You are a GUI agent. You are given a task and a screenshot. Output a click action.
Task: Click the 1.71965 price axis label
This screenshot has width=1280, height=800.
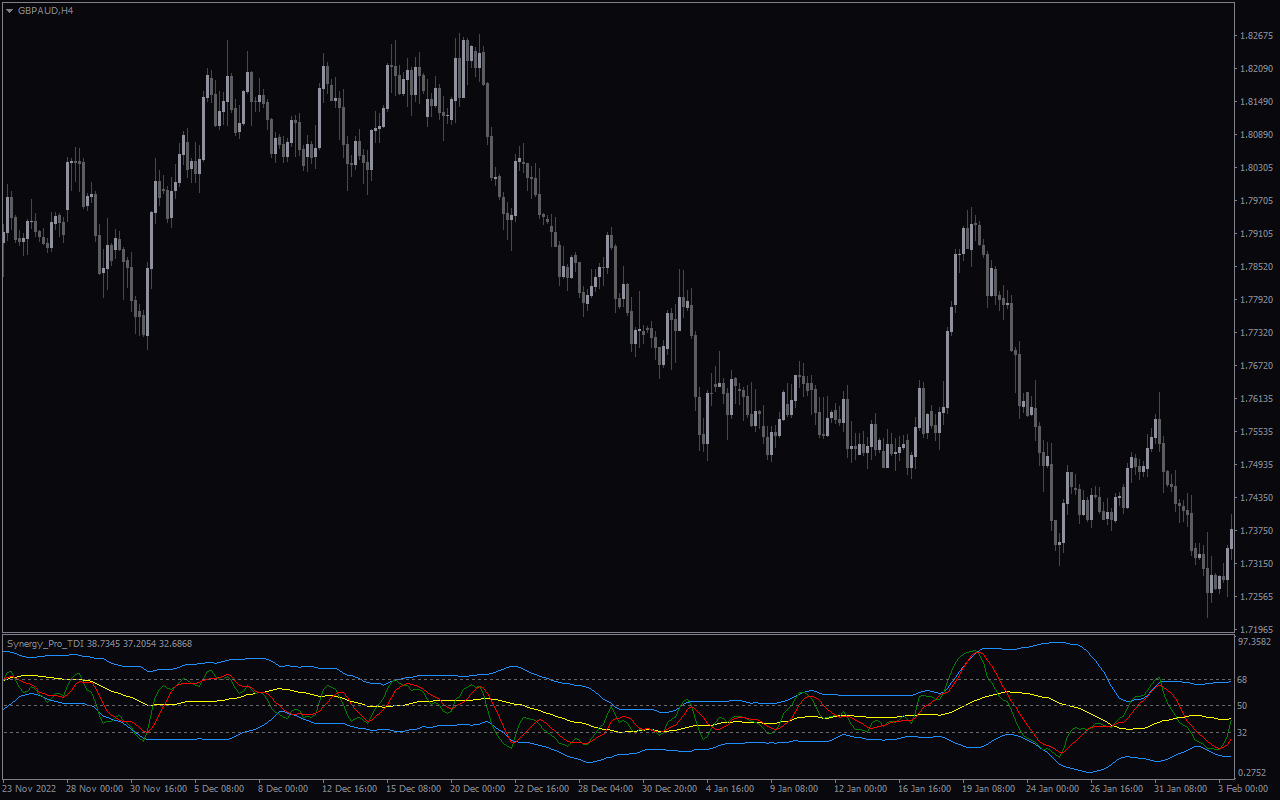[x=1255, y=630]
